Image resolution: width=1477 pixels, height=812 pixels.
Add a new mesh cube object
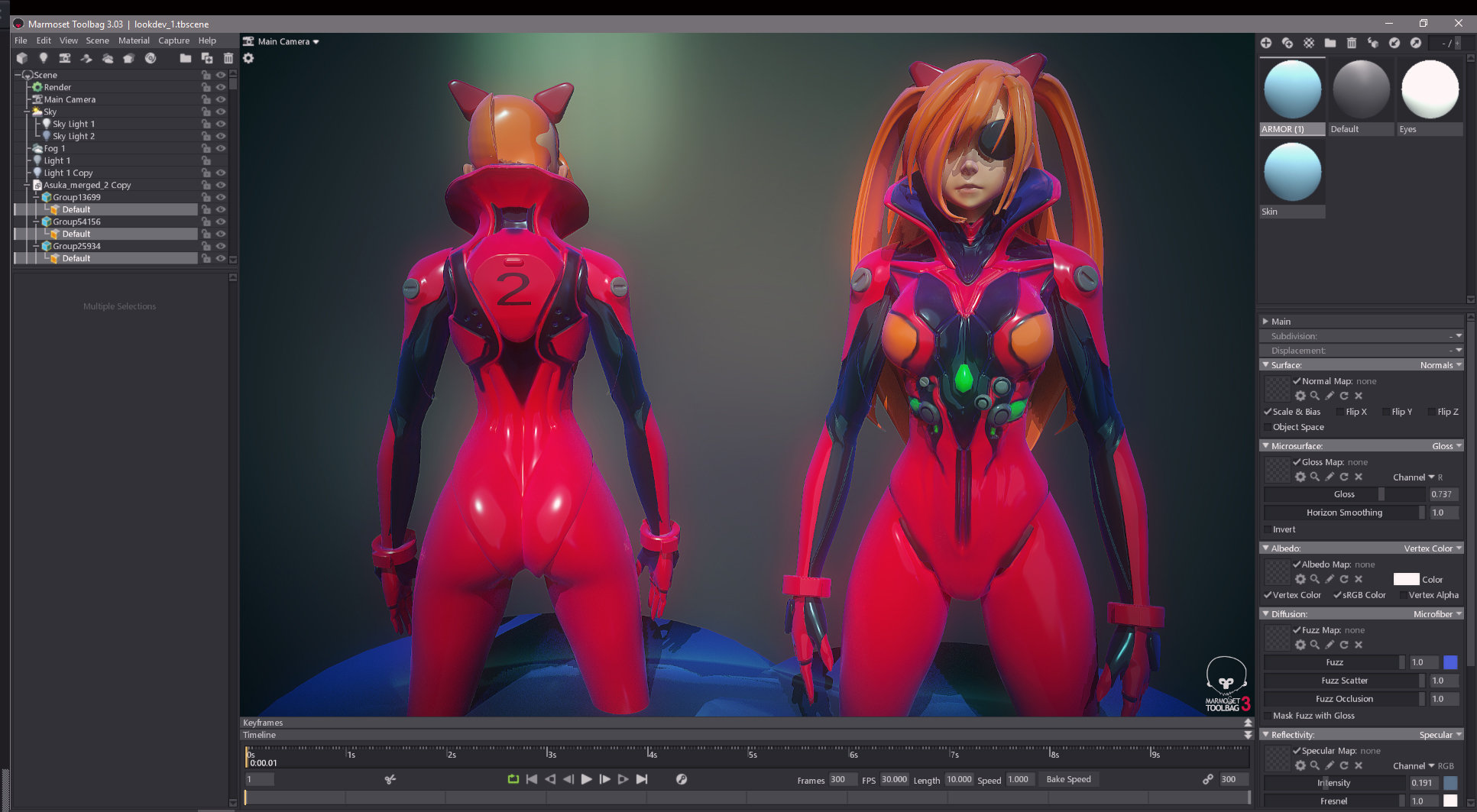pos(22,58)
